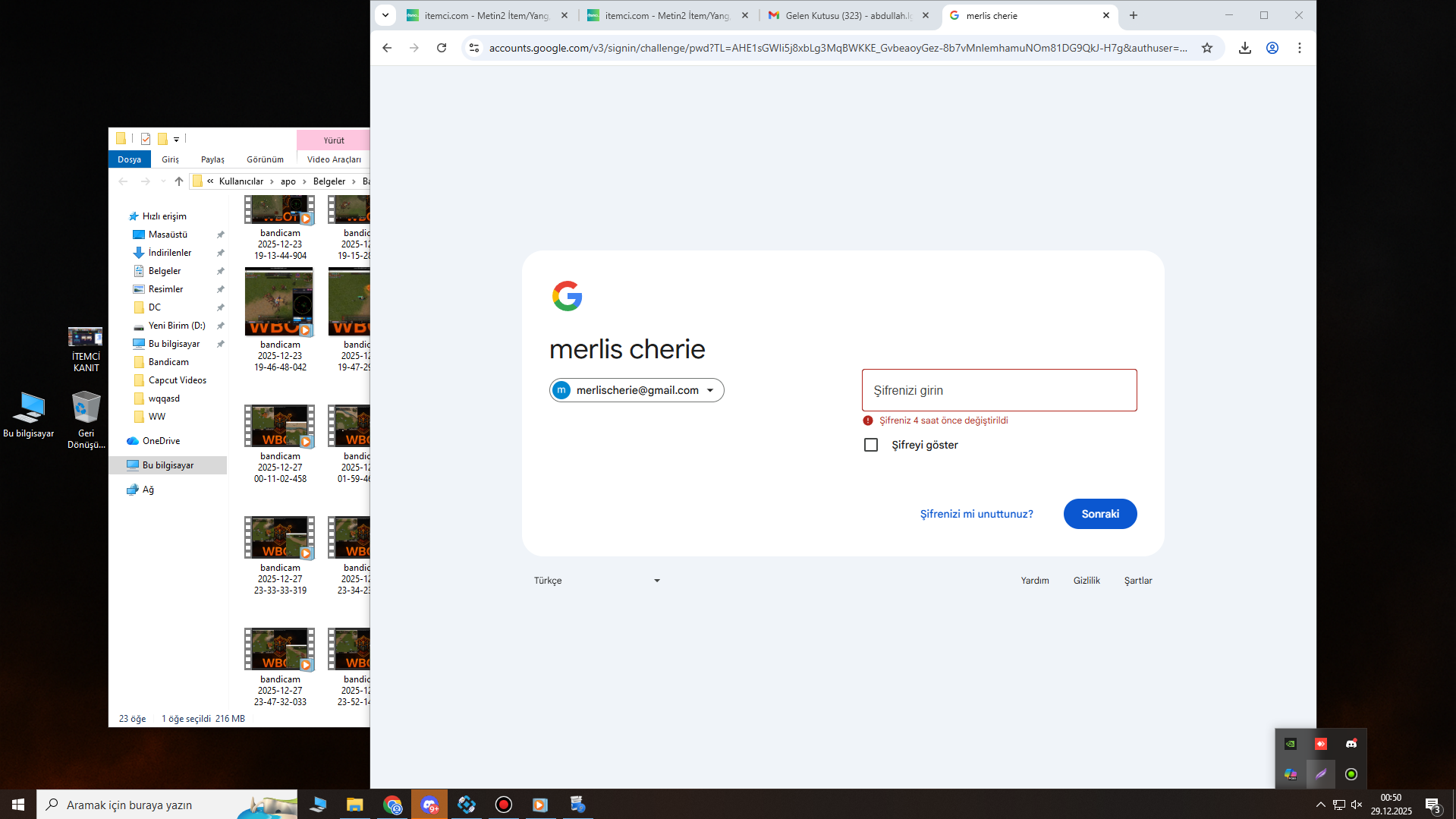Open the Windows Start menu
1456x819 pixels.
(x=18, y=805)
